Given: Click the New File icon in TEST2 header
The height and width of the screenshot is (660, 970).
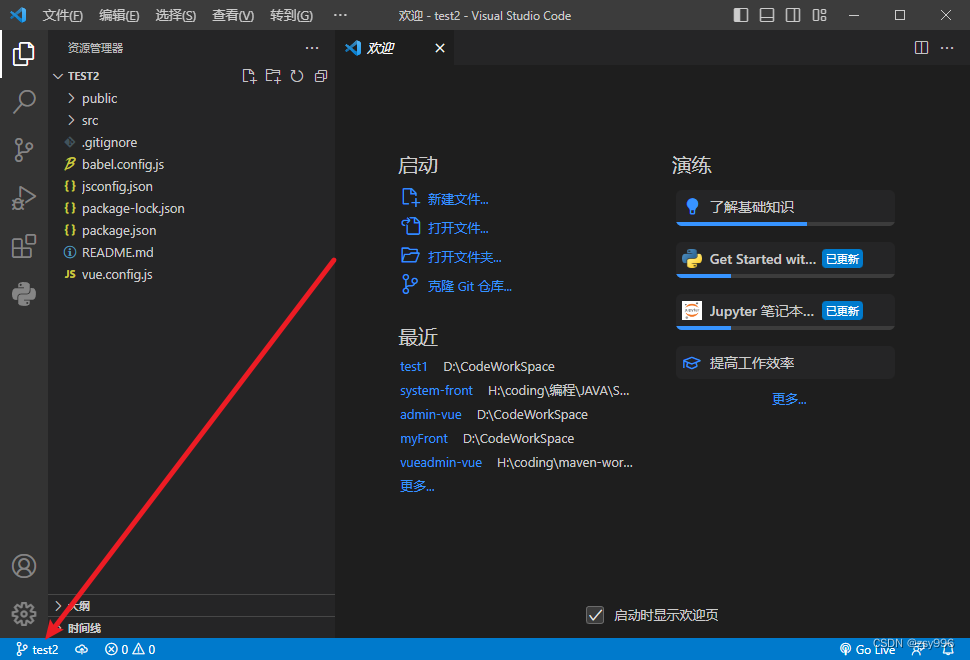Looking at the screenshot, I should [249, 76].
